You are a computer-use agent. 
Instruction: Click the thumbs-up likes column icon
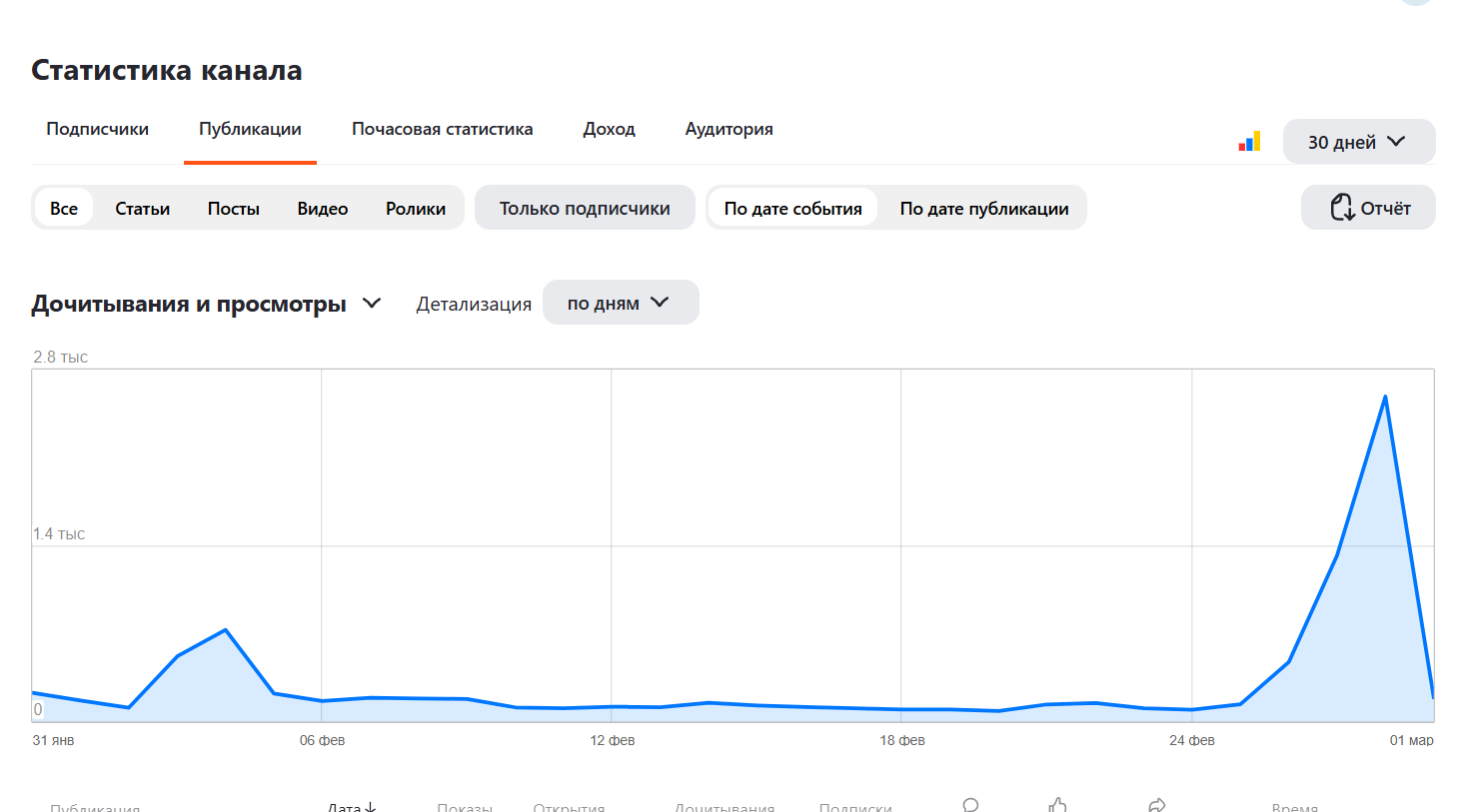click(x=1058, y=805)
